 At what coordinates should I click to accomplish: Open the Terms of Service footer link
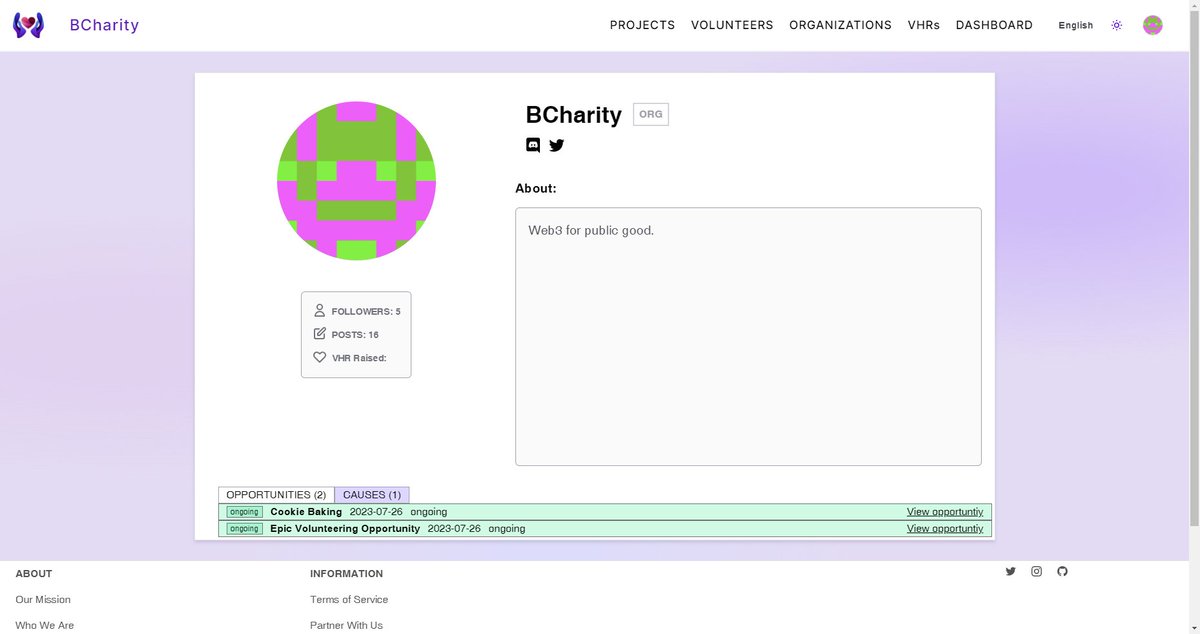(349, 599)
